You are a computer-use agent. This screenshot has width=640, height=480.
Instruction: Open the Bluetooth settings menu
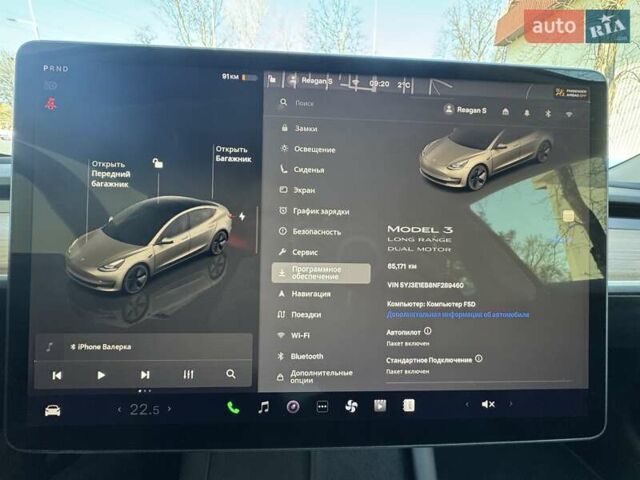(300, 356)
